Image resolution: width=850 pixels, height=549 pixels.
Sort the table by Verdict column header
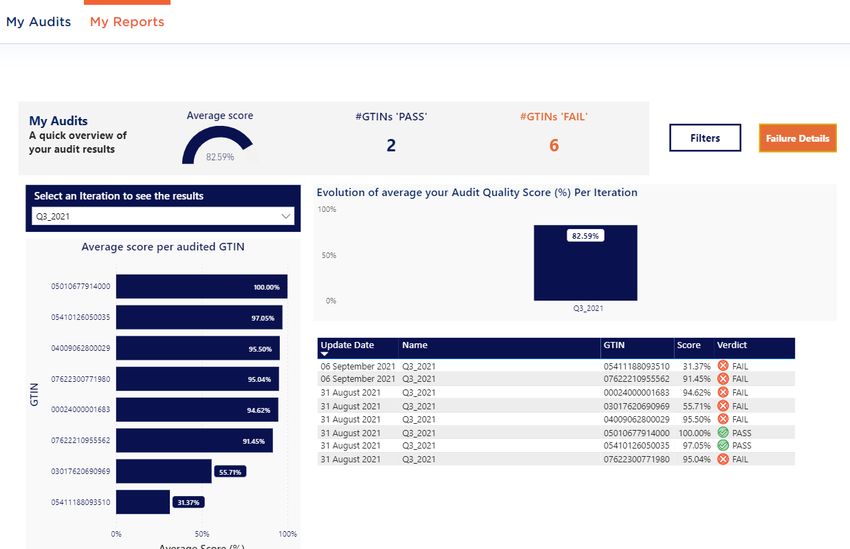click(732, 345)
